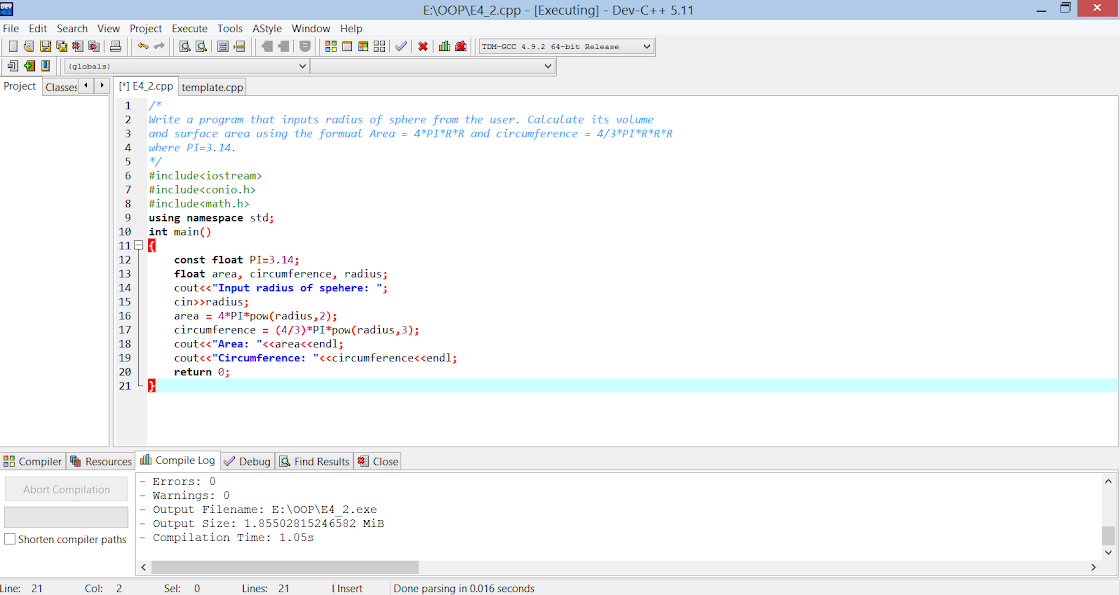Screen dimensions: 1120x595
Task: Switch to the Debug tab below the editor
Action: (x=247, y=461)
